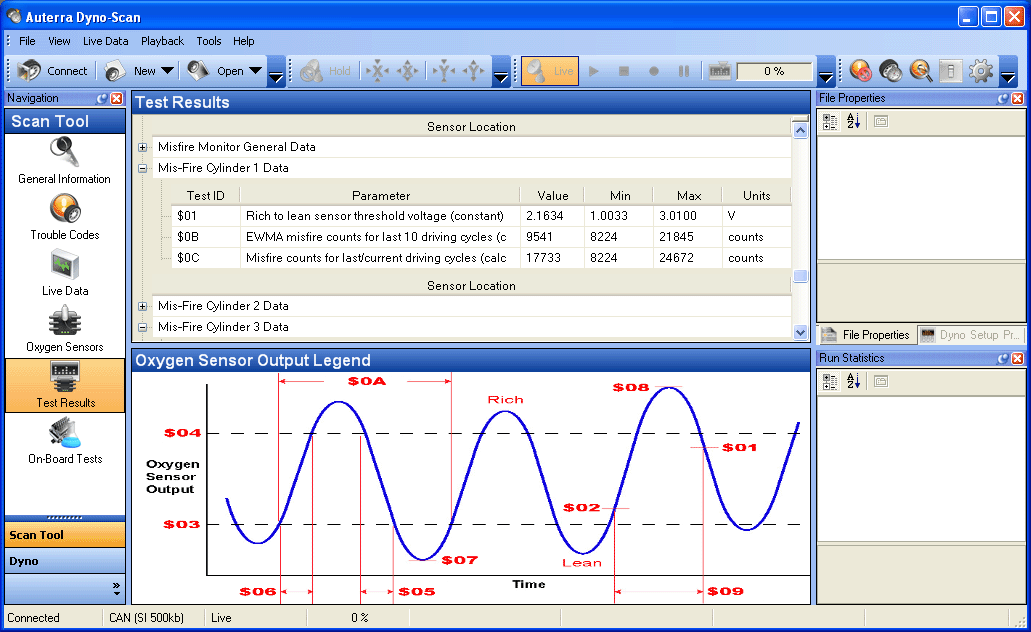Click categorized view icon in Run Statistics

point(830,381)
